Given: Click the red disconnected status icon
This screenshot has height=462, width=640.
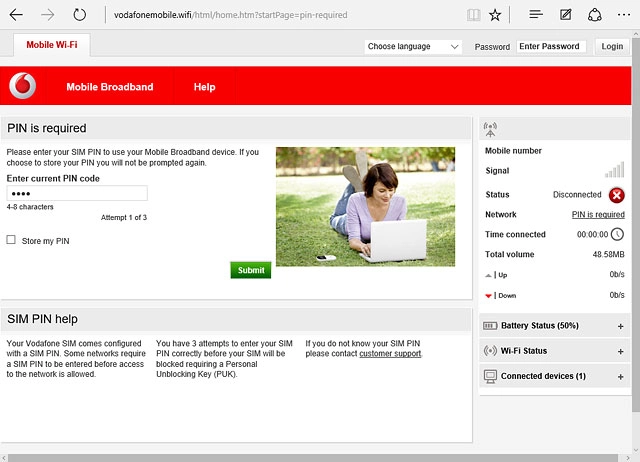Looking at the screenshot, I should 617,195.
